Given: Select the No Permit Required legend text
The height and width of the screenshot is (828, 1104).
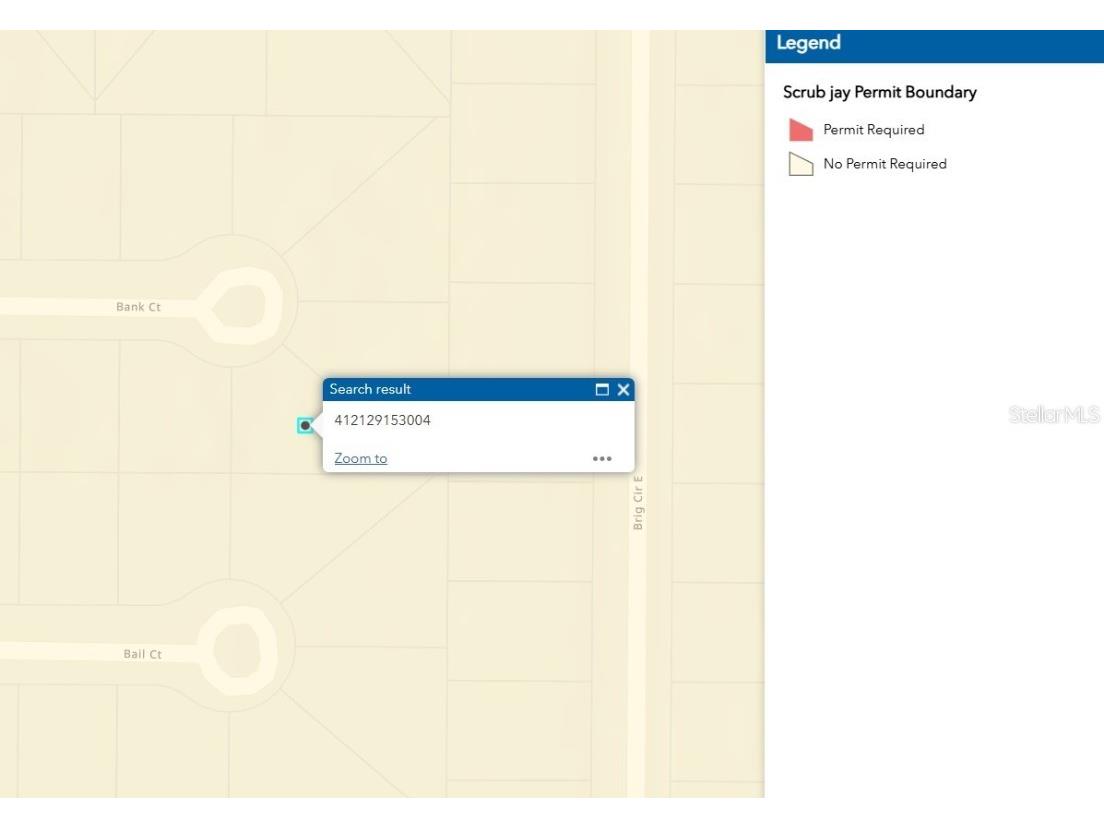Looking at the screenshot, I should pyautogui.click(x=884, y=164).
